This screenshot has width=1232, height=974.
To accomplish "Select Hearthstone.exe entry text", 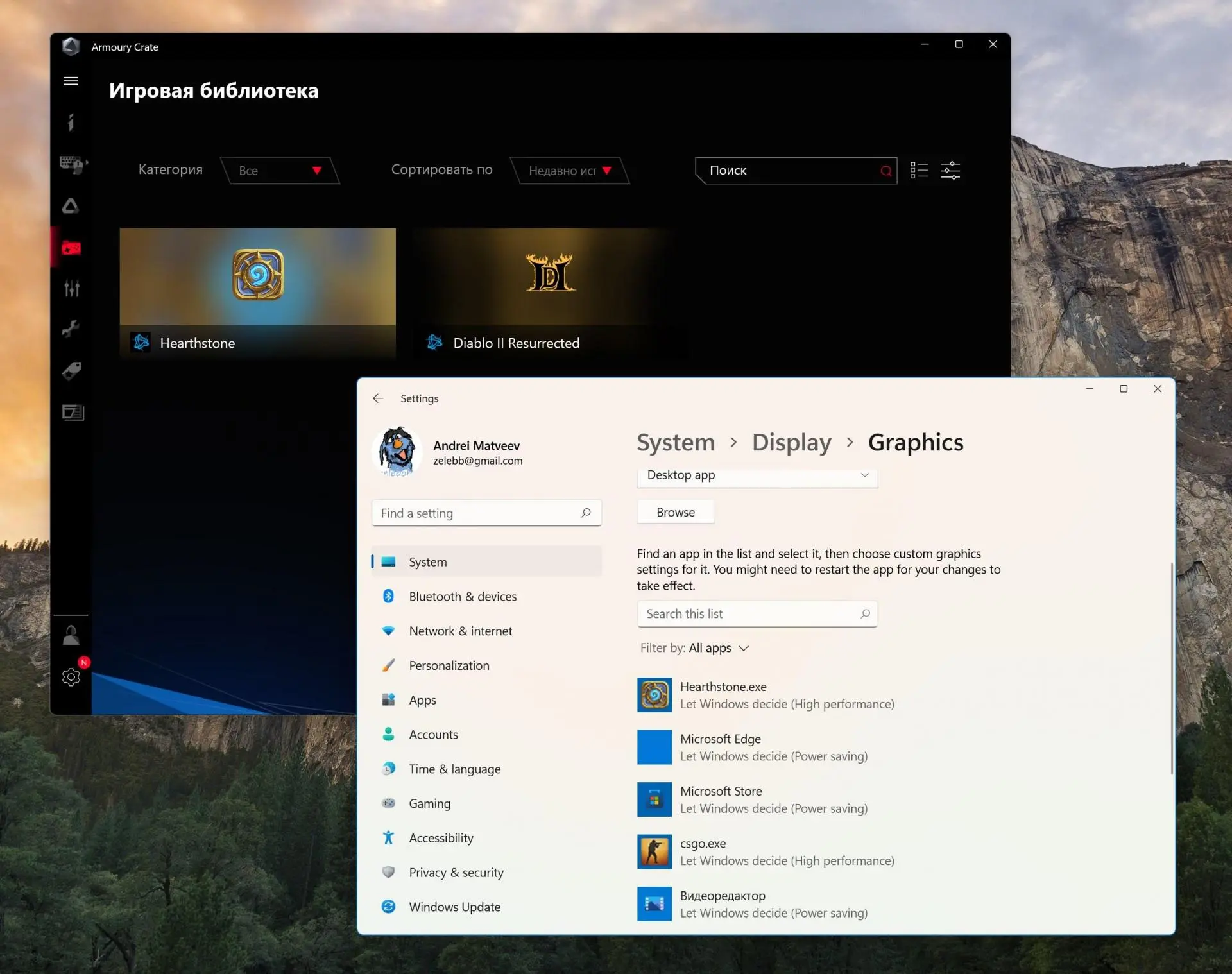I will tap(787, 695).
